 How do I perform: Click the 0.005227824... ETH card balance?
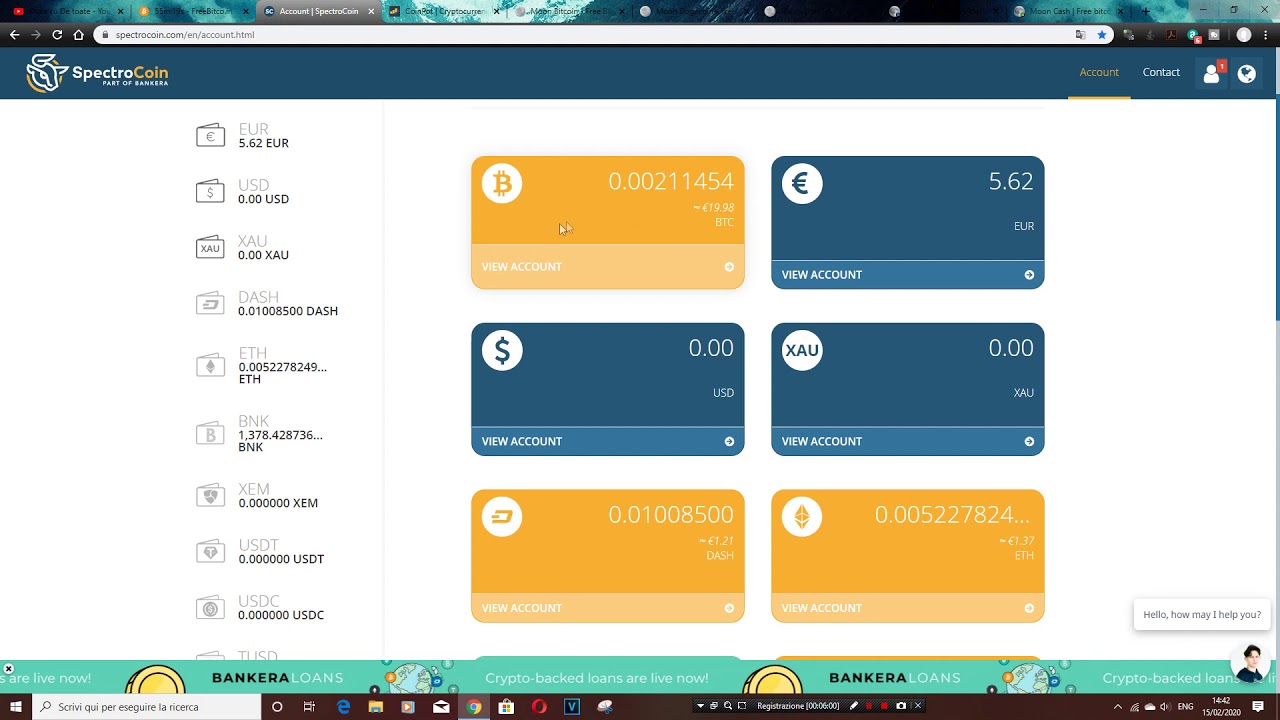click(x=952, y=515)
